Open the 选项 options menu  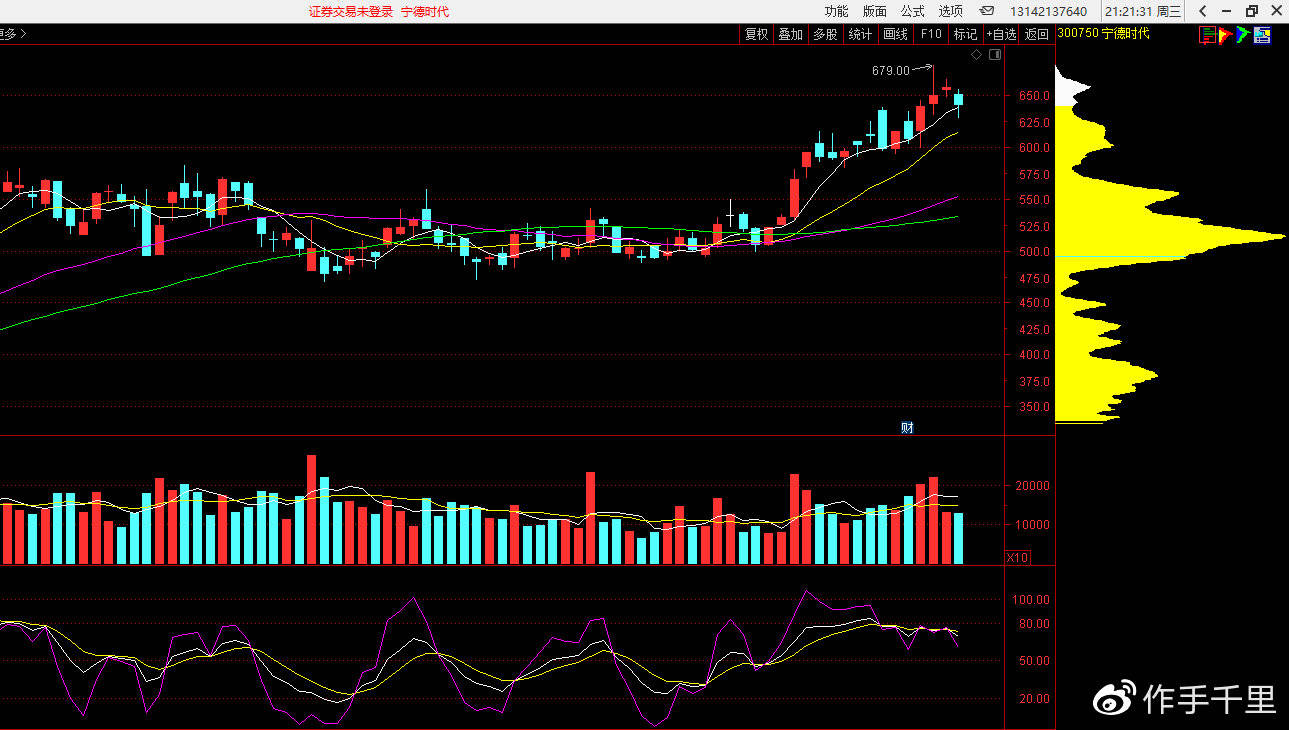(950, 11)
